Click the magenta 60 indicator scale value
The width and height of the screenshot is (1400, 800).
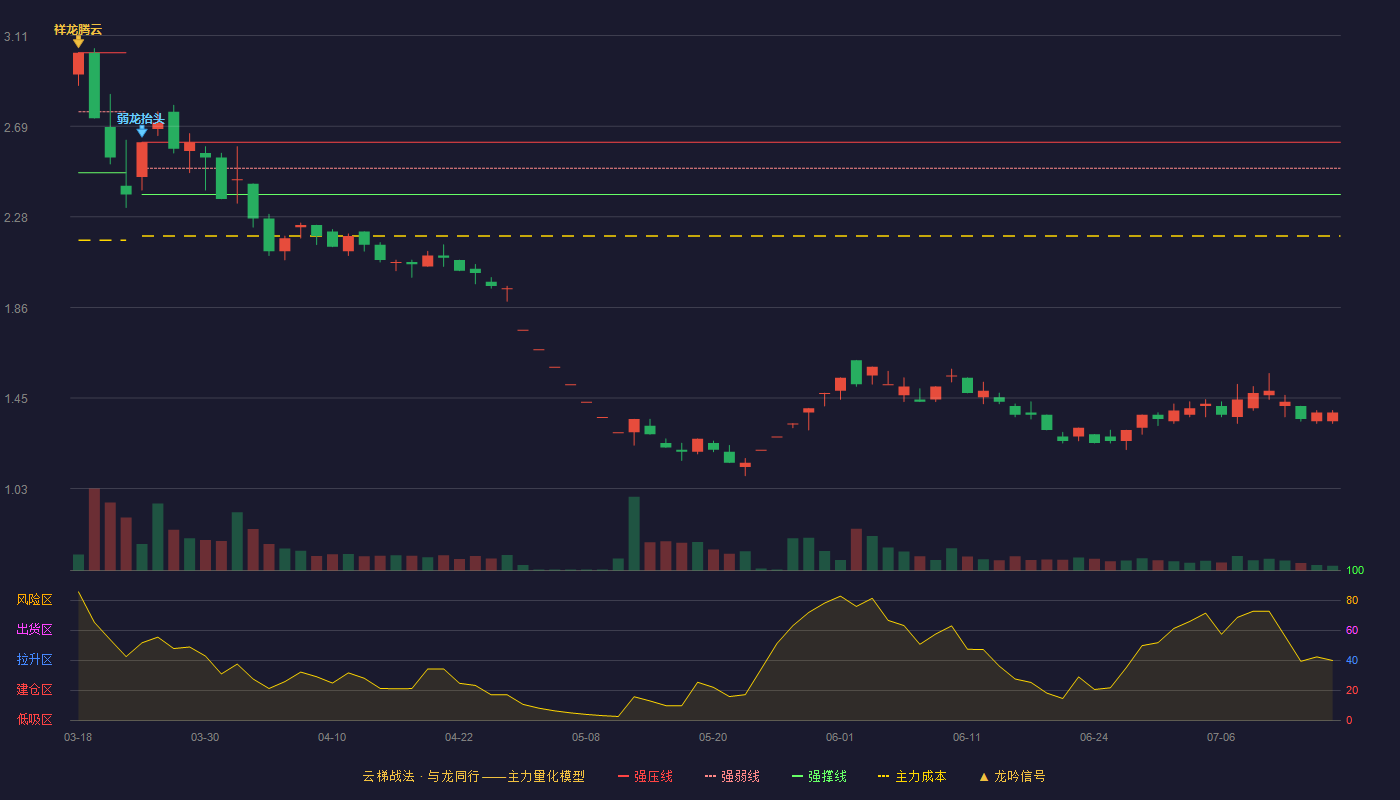pyautogui.click(x=1352, y=630)
